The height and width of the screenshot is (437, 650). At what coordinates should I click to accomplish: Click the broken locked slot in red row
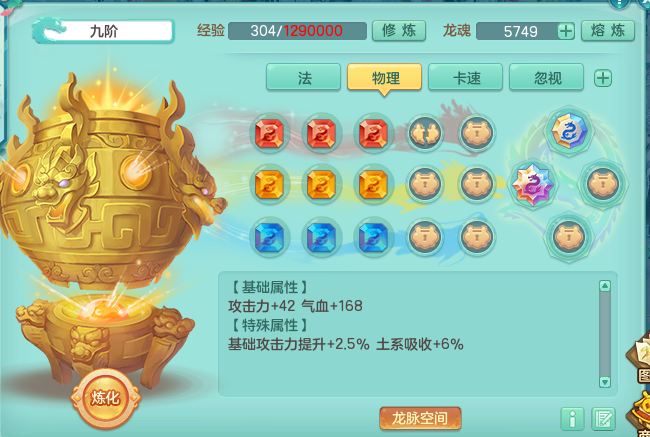(x=425, y=133)
